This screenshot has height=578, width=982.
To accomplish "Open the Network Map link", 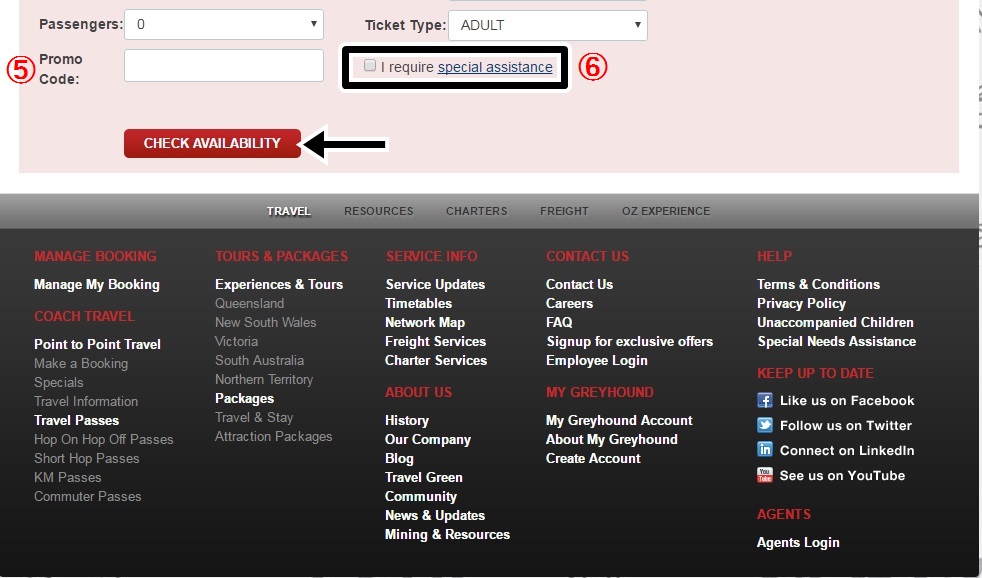I will 424,322.
